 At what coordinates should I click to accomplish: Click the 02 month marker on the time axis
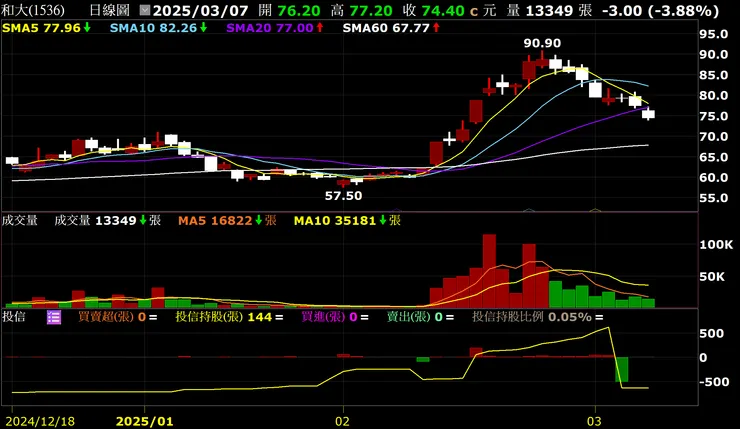point(343,421)
